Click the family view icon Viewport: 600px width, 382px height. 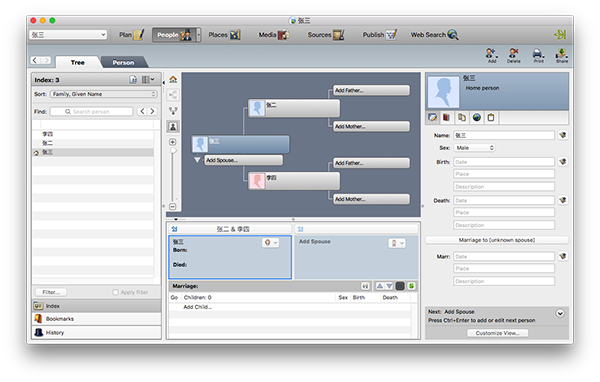tap(173, 111)
